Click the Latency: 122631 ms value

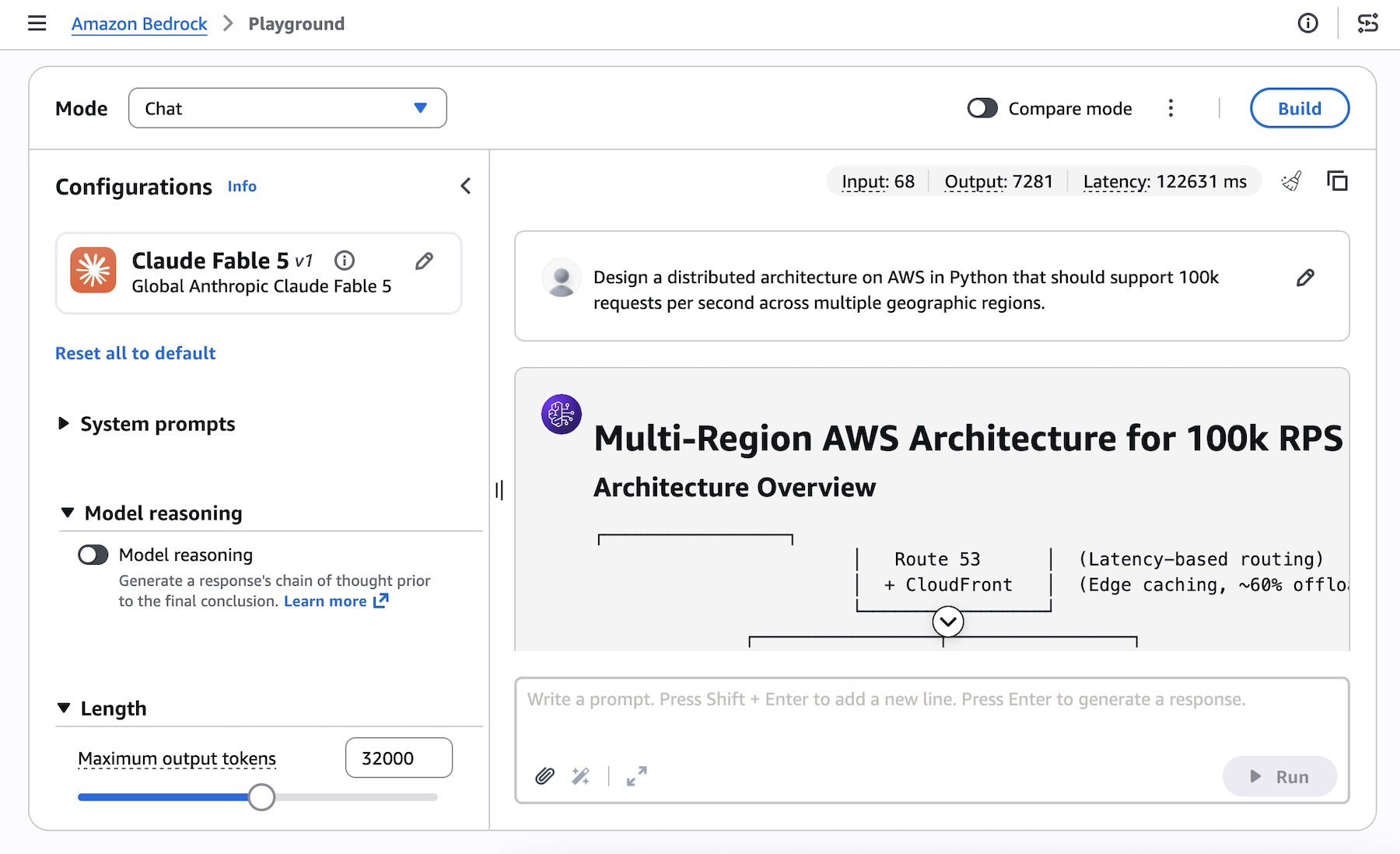(1164, 182)
